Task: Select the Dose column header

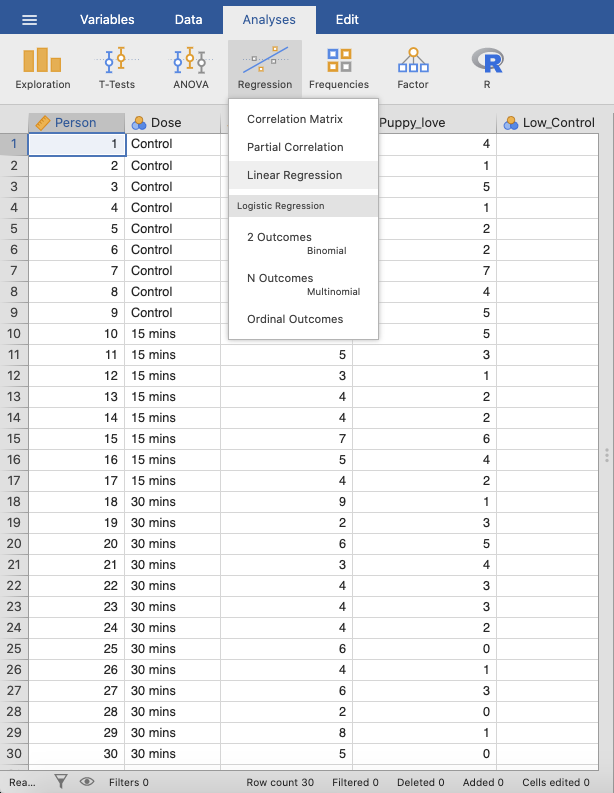Action: point(172,123)
